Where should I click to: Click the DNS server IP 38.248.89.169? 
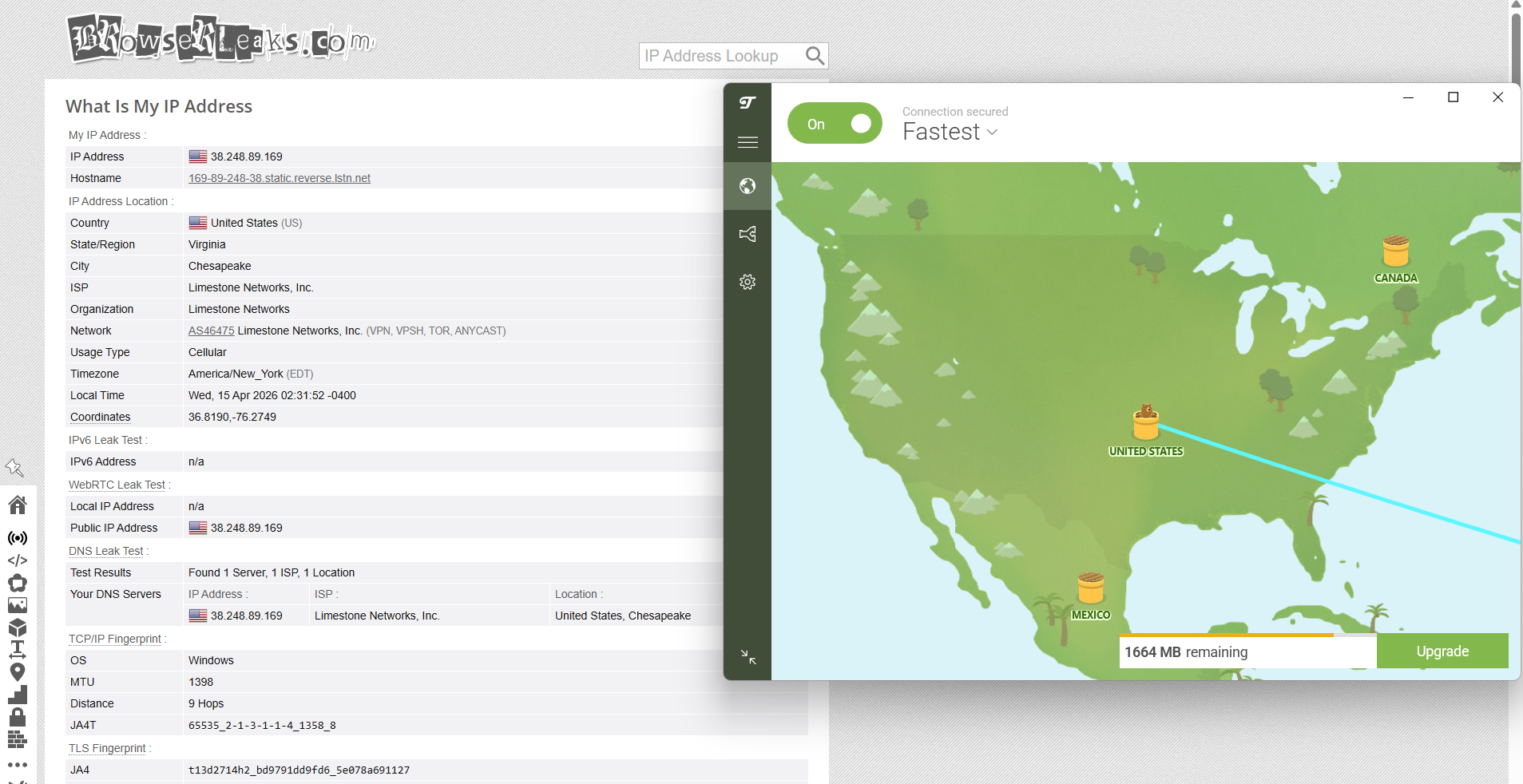click(x=247, y=616)
